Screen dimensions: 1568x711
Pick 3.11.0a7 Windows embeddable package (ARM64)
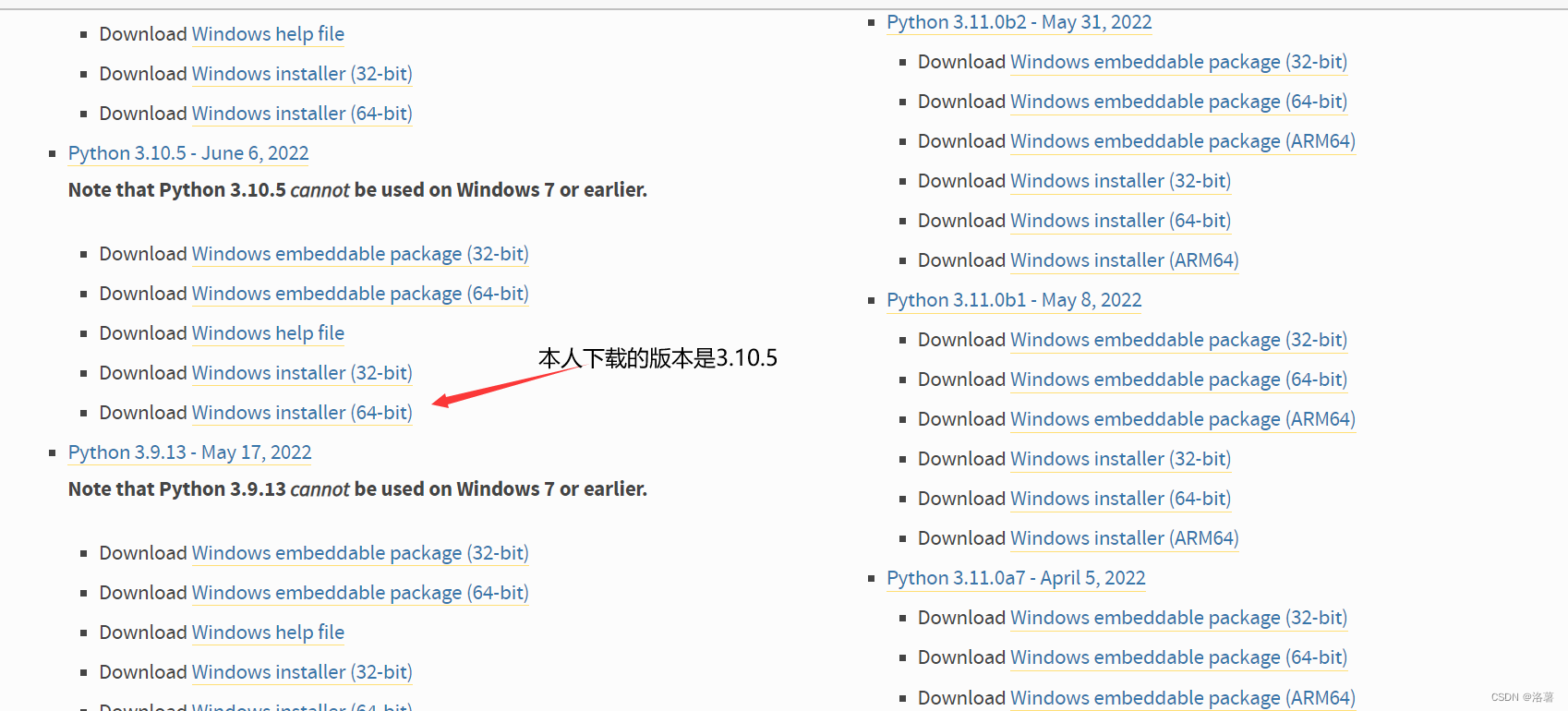point(1183,698)
